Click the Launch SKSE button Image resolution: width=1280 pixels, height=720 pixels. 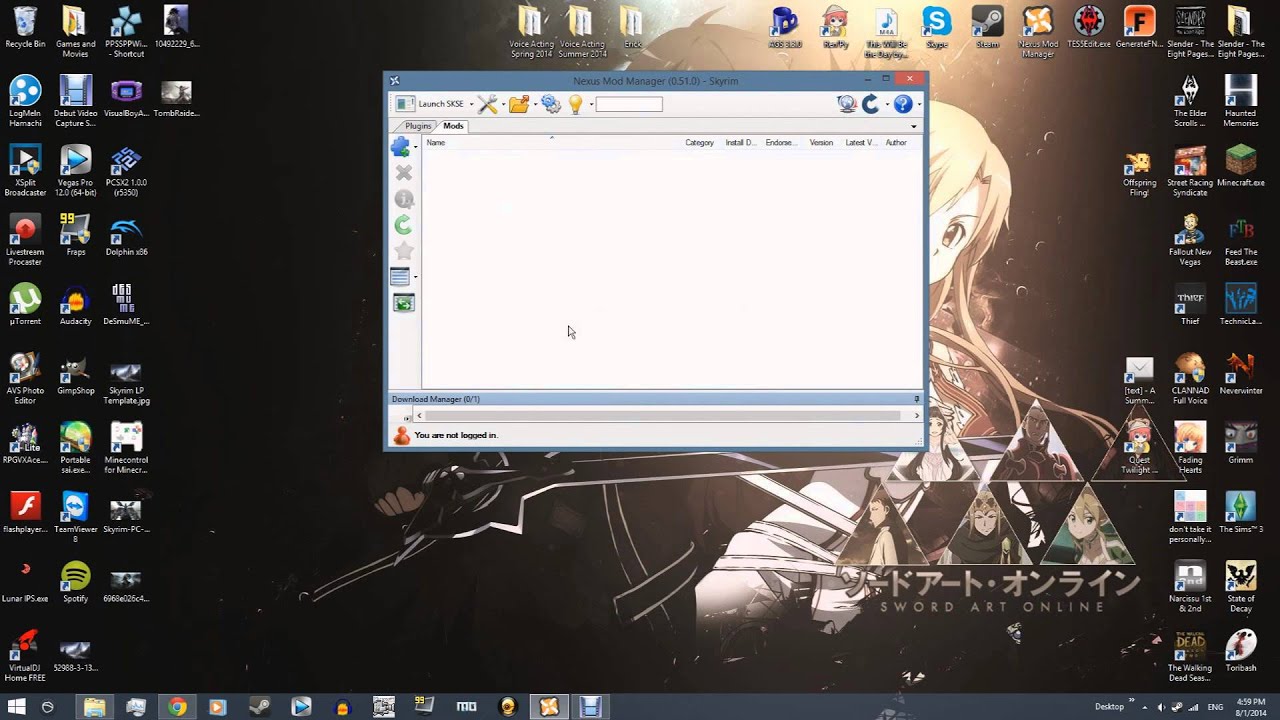pyautogui.click(x=429, y=104)
